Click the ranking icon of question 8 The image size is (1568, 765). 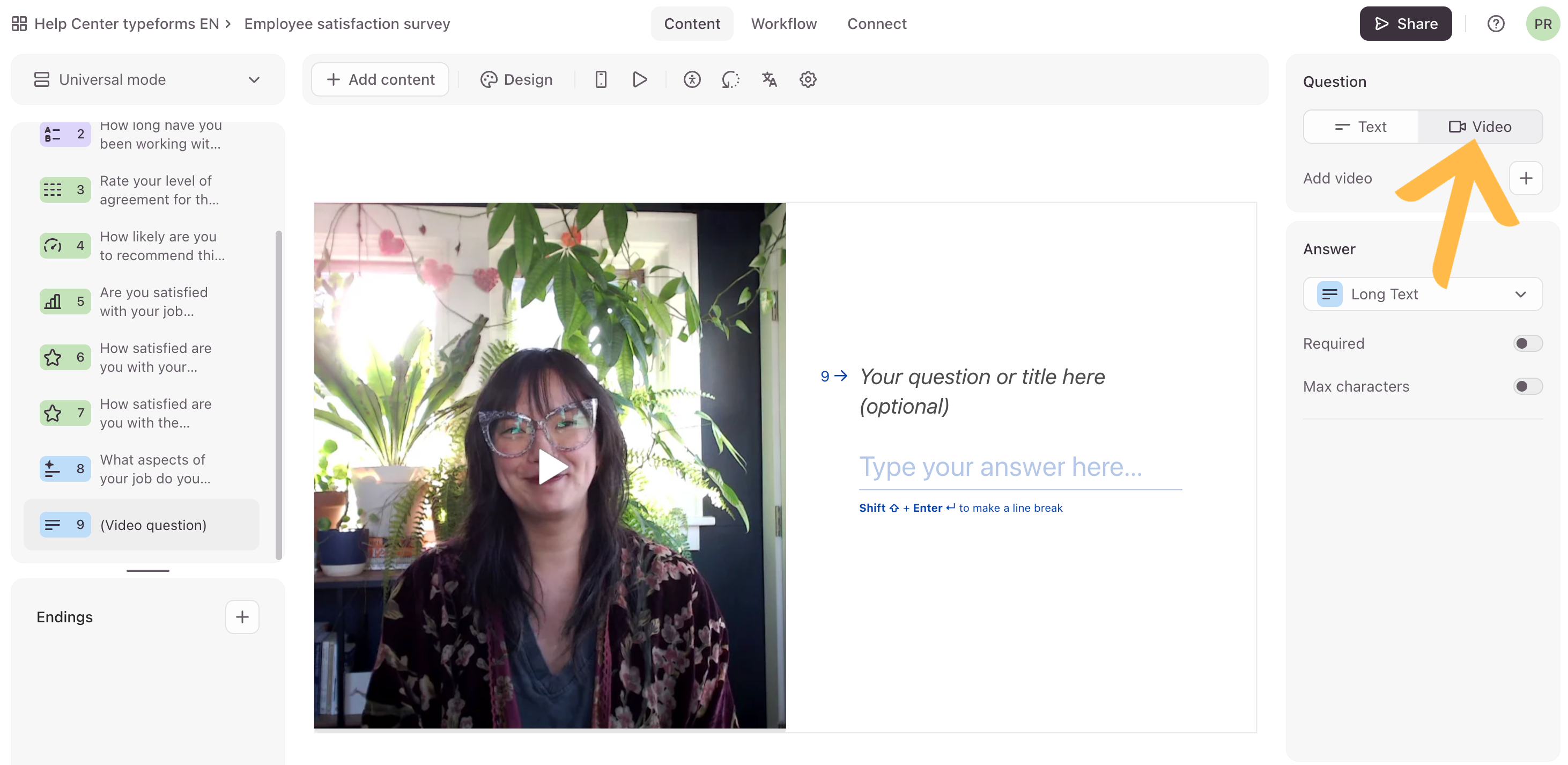coord(53,469)
